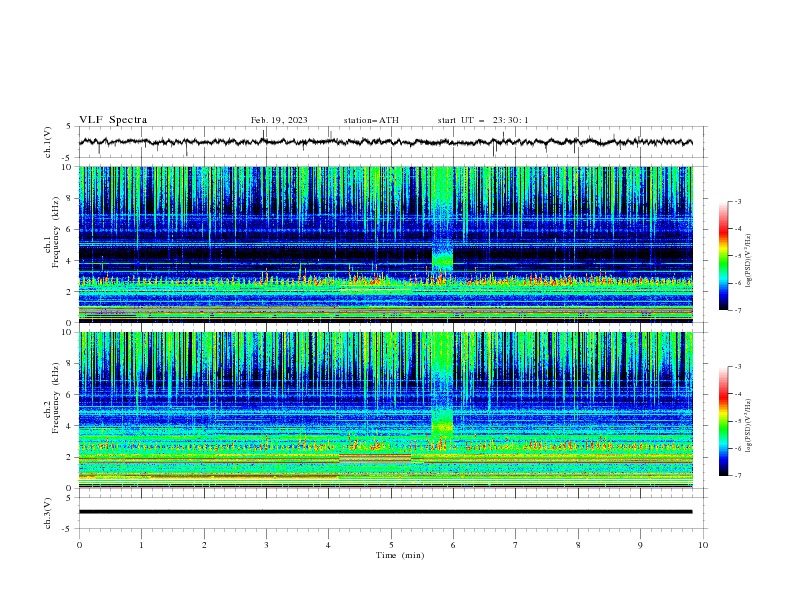Viewport: 792px width, 612px height.
Task: Click the ch.3 flat black trace
Action: 385,512
